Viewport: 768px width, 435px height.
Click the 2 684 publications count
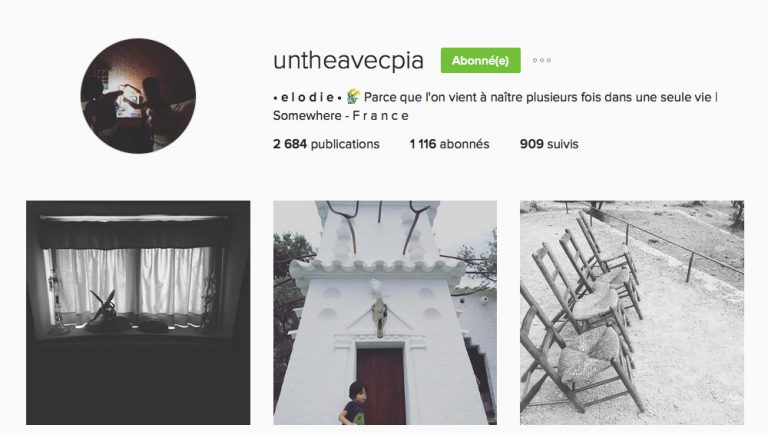pos(326,144)
